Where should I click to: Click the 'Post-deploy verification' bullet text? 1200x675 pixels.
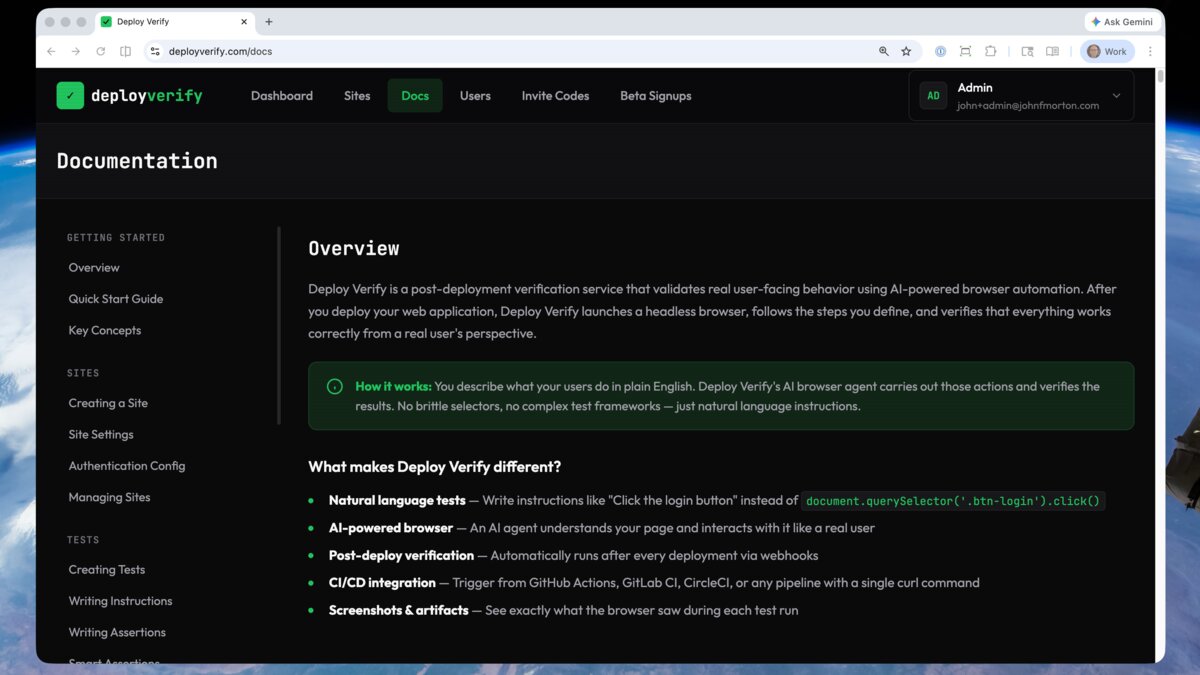(401, 555)
